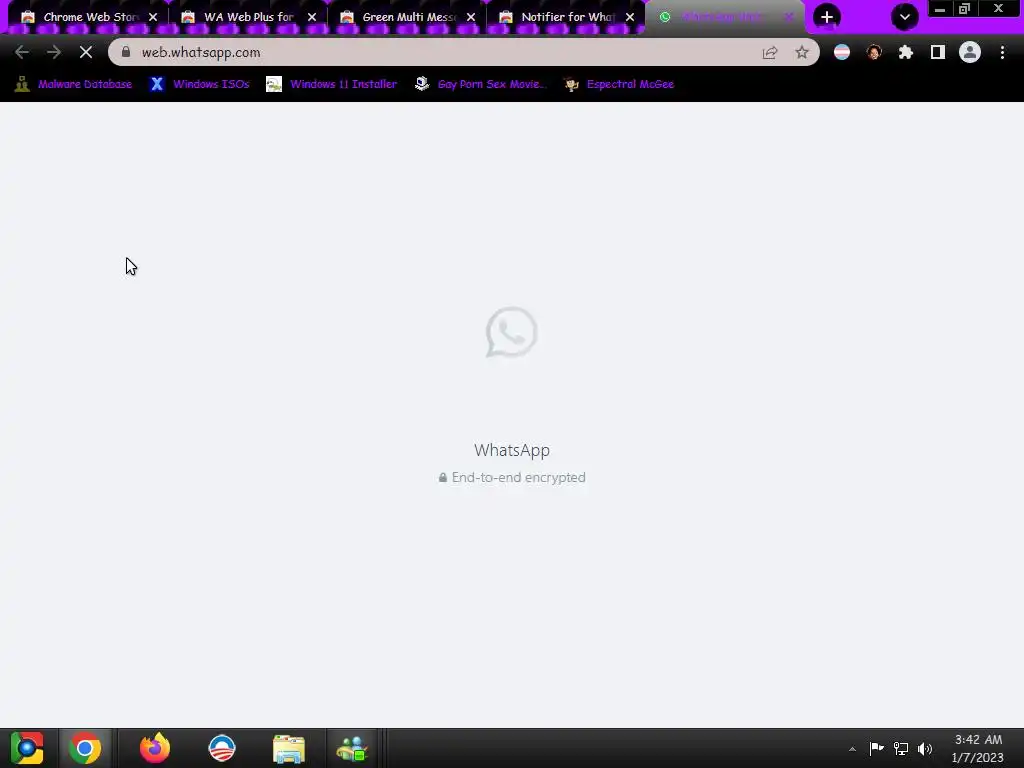Image resolution: width=1024 pixels, height=768 pixels.
Task: Open File Explorer from the taskbar
Action: pos(288,748)
